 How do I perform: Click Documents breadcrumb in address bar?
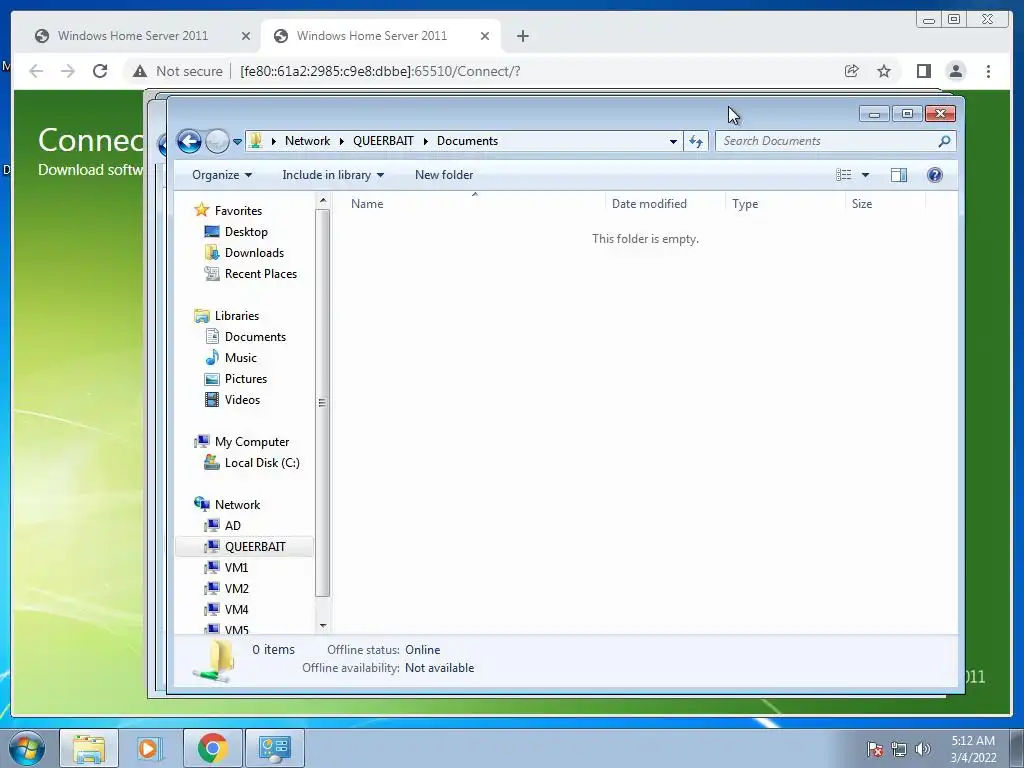467,141
